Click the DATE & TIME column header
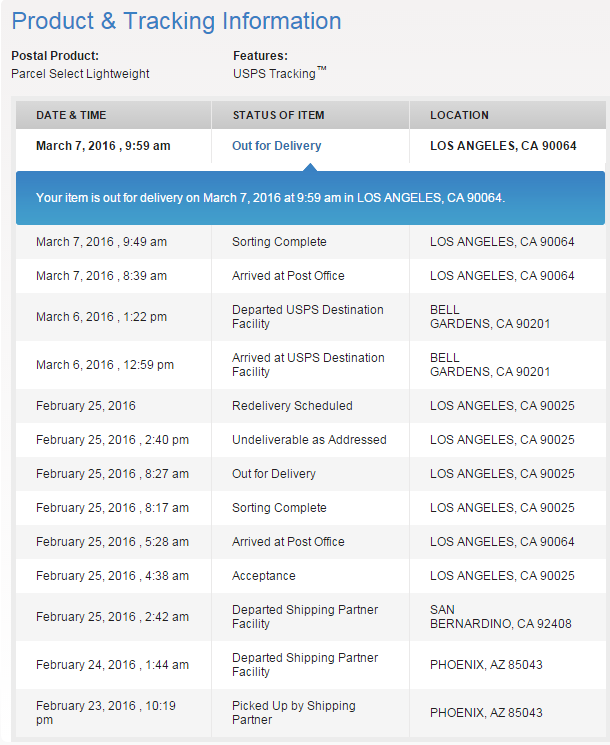The width and height of the screenshot is (610, 745). (x=71, y=116)
